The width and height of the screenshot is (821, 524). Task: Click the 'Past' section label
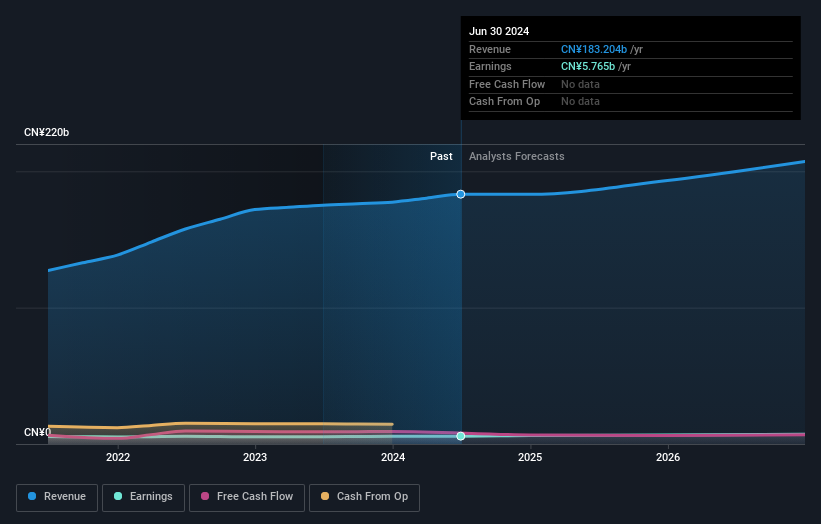441,157
